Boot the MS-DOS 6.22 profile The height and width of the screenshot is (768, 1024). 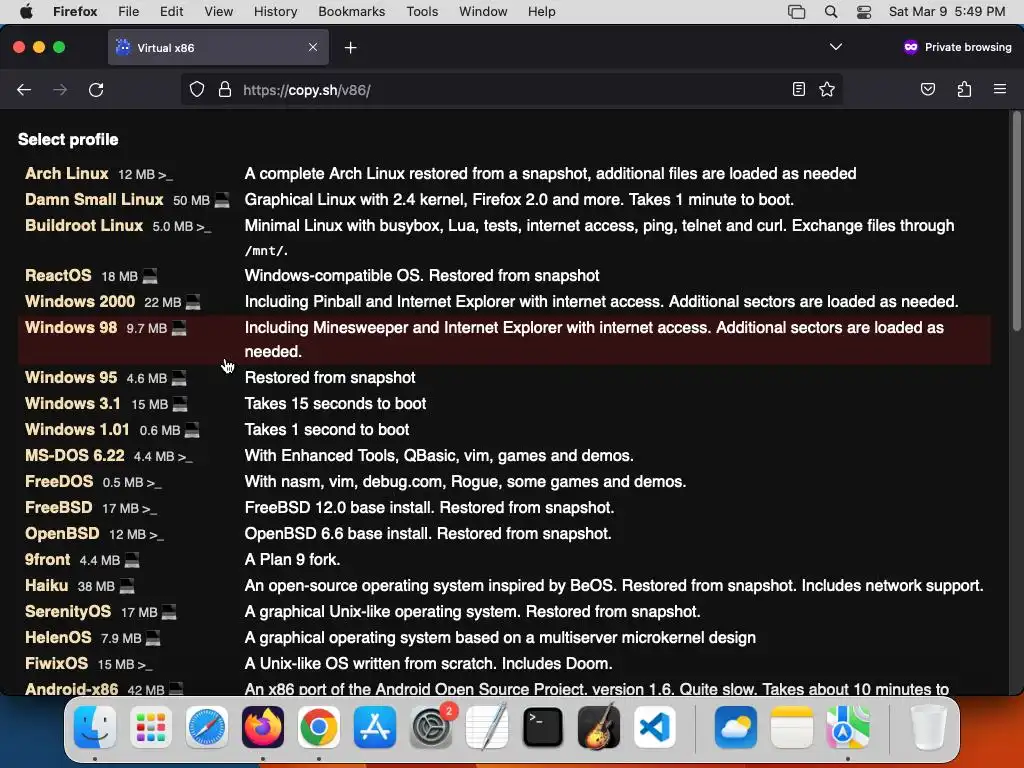point(74,455)
